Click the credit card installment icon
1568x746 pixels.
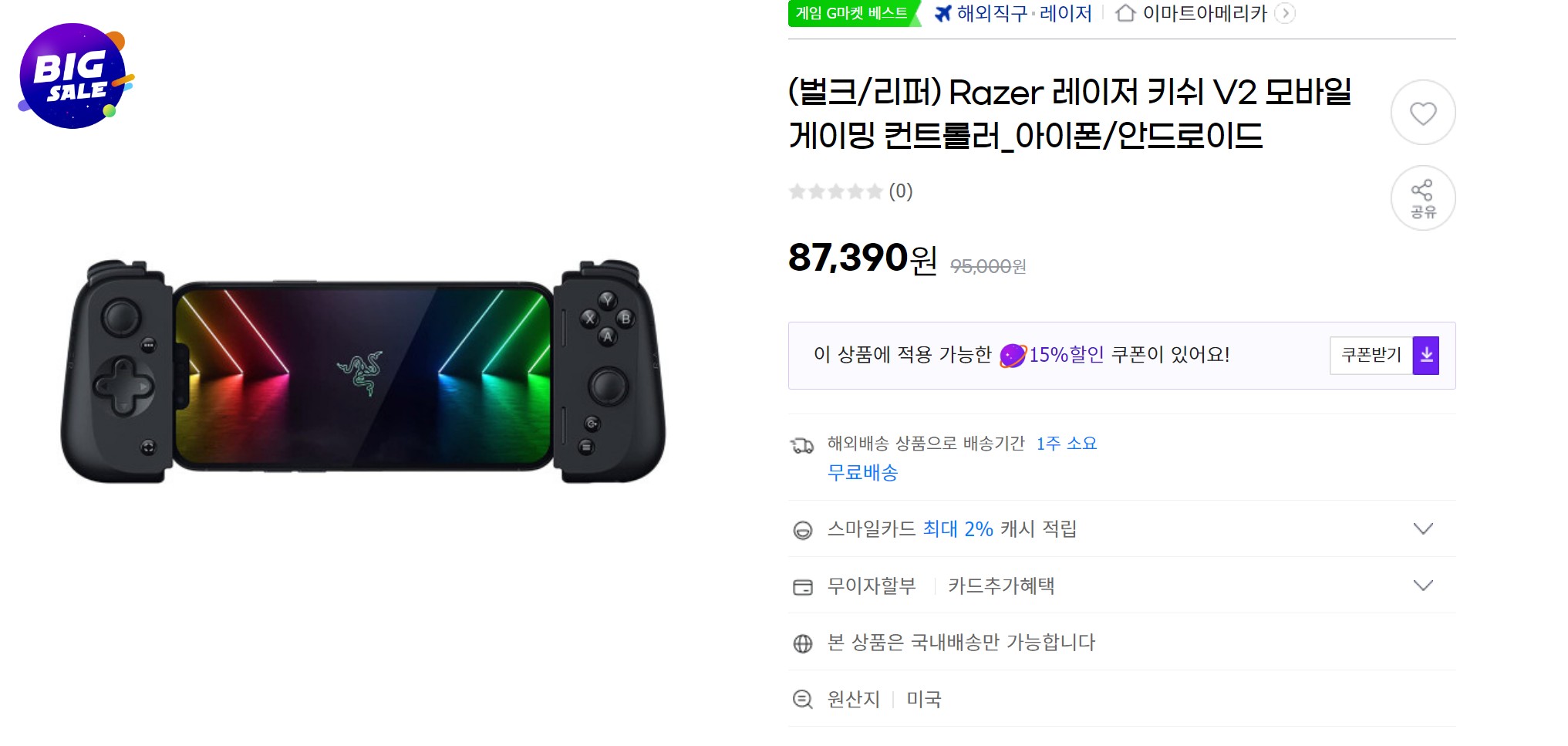pyautogui.click(x=804, y=586)
